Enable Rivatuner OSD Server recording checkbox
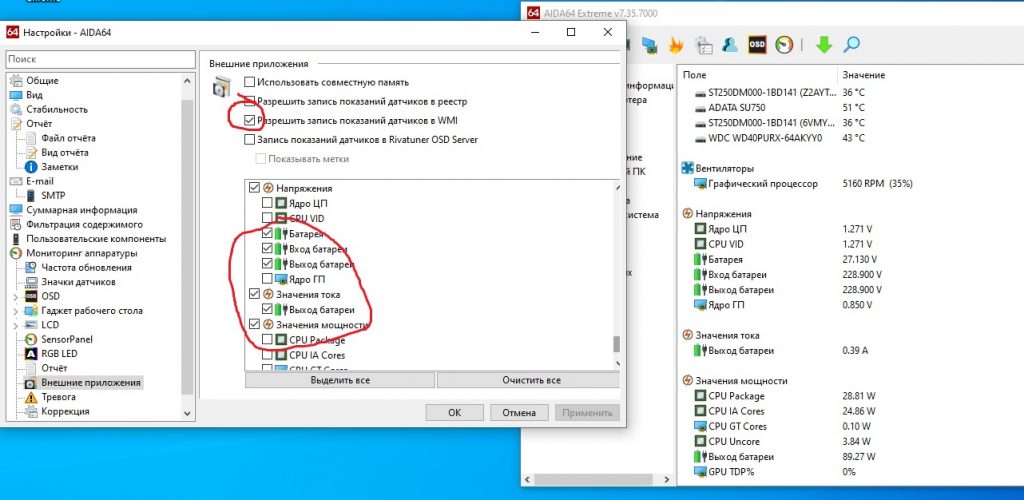 pyautogui.click(x=249, y=140)
